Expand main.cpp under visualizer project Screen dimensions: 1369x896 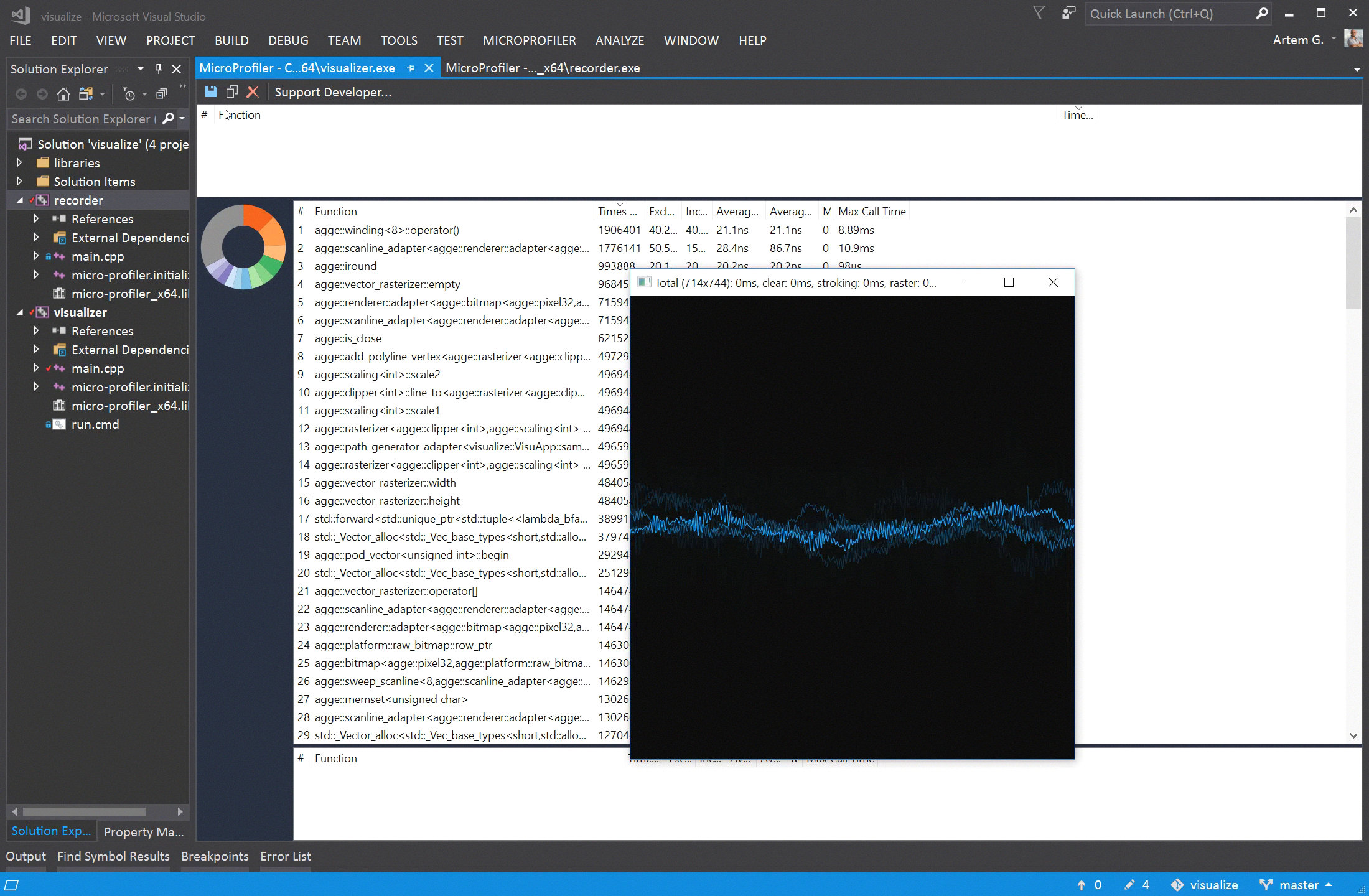36,368
